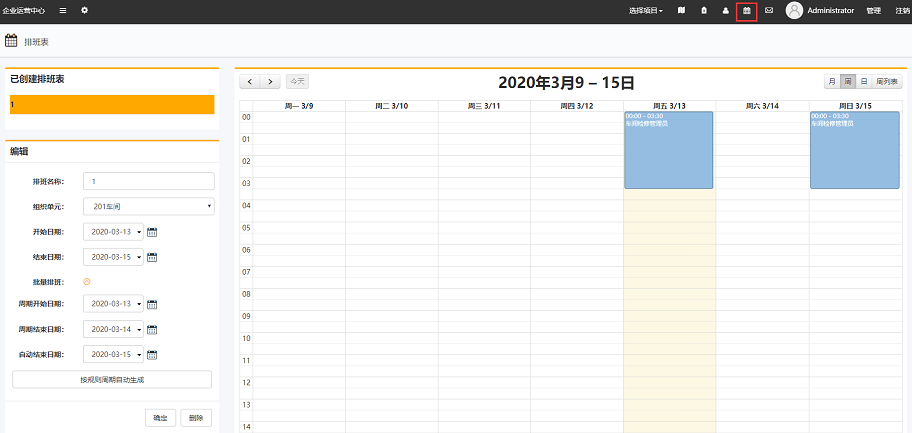Screen dimensions: 912x433
Task: Expand the 结束日期 date dropdown
Action: point(139,257)
